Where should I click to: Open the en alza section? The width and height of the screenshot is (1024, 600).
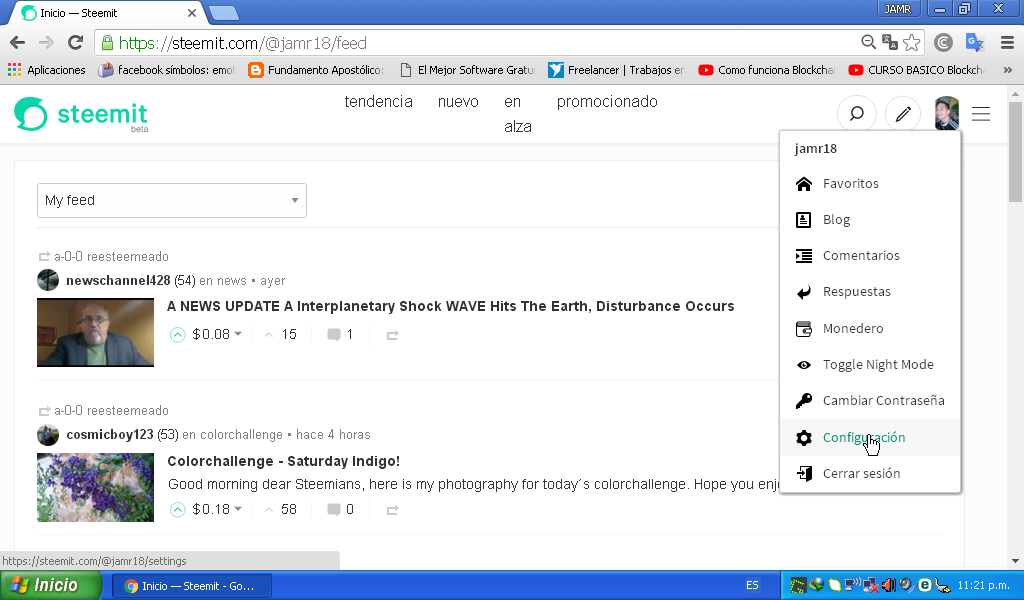[518, 114]
